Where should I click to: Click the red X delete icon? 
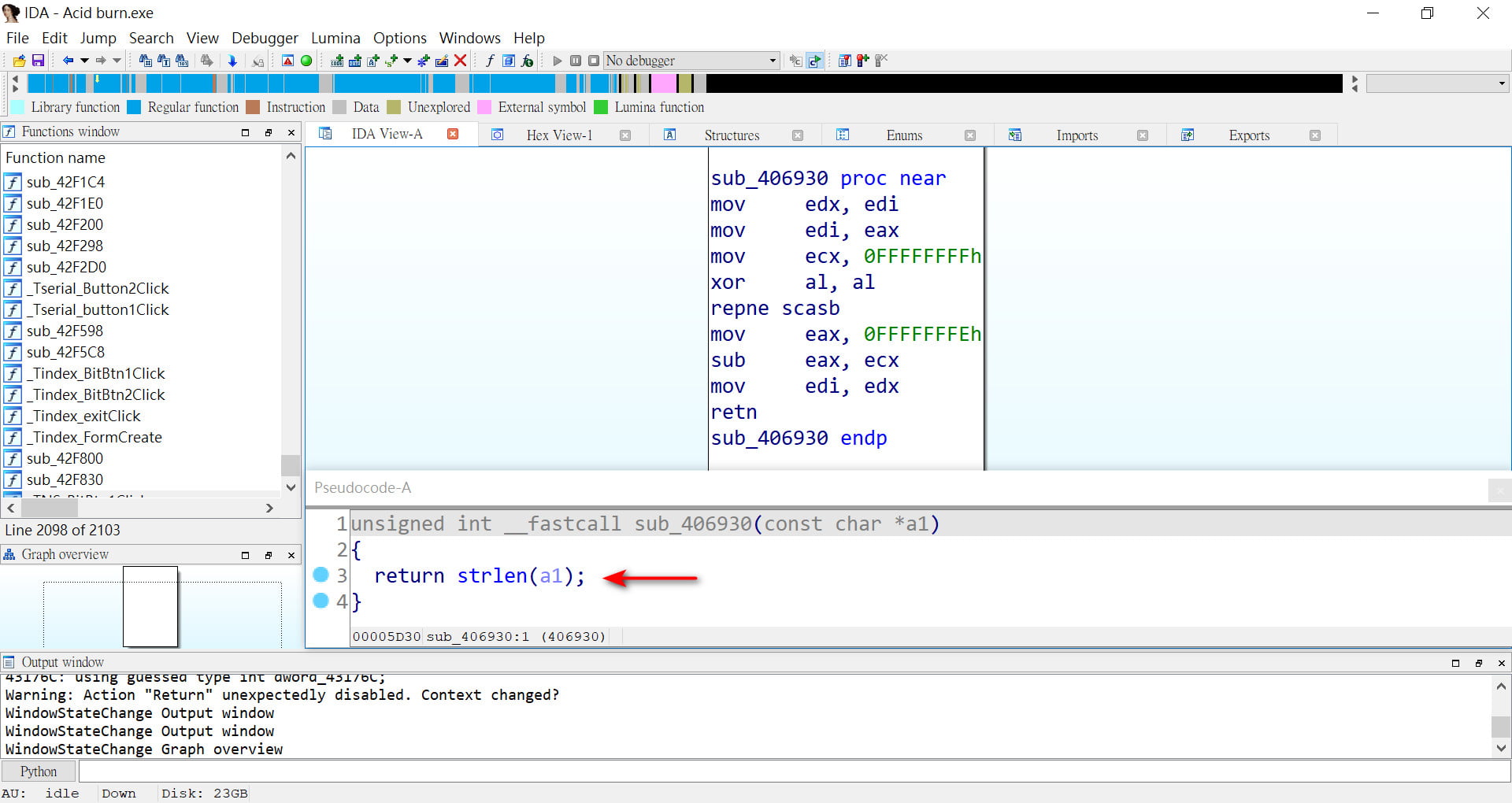(x=461, y=61)
